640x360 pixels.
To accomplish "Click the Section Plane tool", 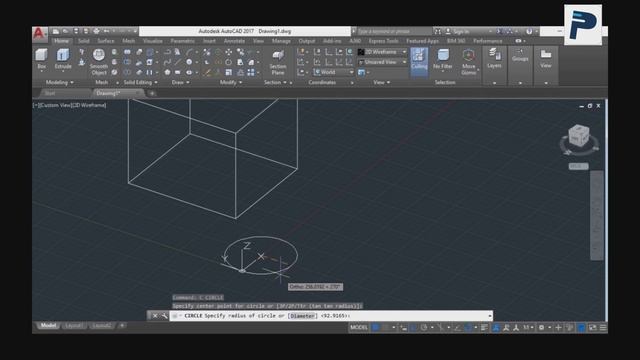I will 278,62.
